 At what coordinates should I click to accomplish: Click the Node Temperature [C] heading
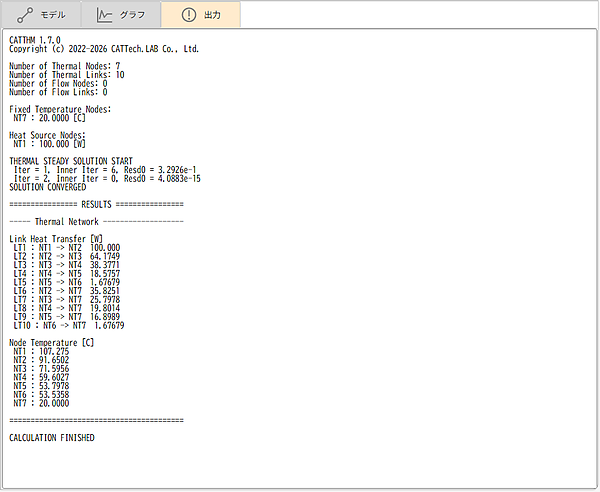pyautogui.click(x=51, y=343)
